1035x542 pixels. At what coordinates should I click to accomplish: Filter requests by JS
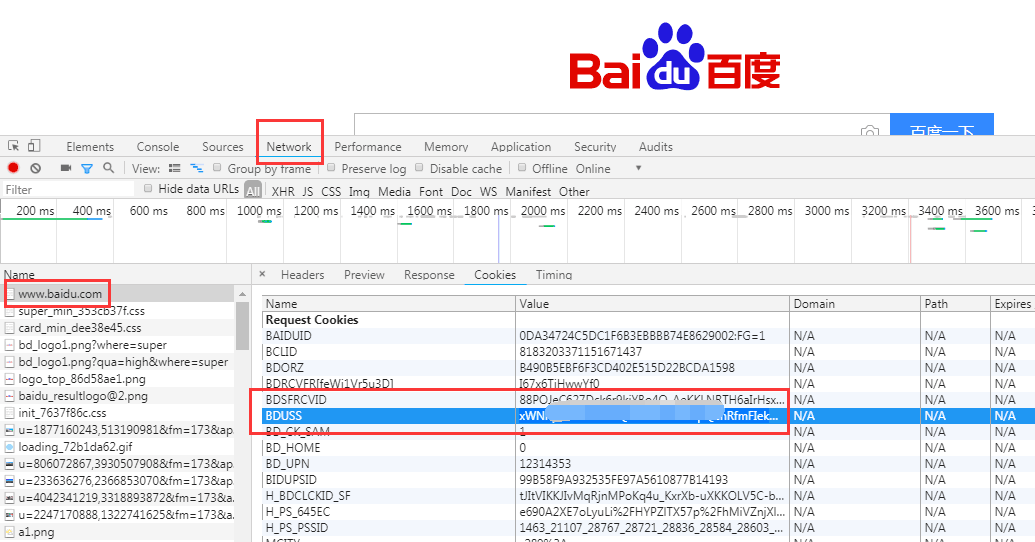[308, 191]
